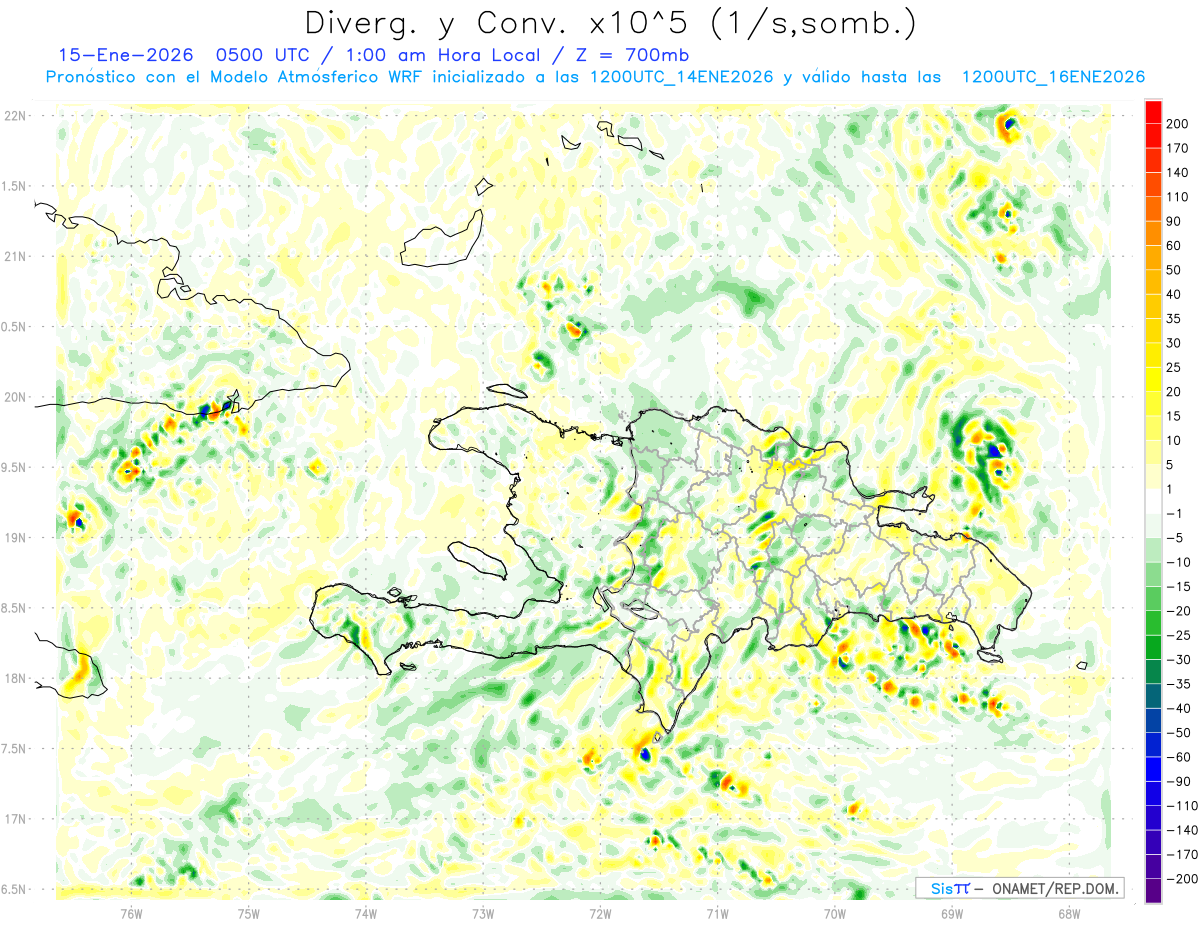
Task: Click the red colorbar segment above 200
Action: pyautogui.click(x=1153, y=112)
